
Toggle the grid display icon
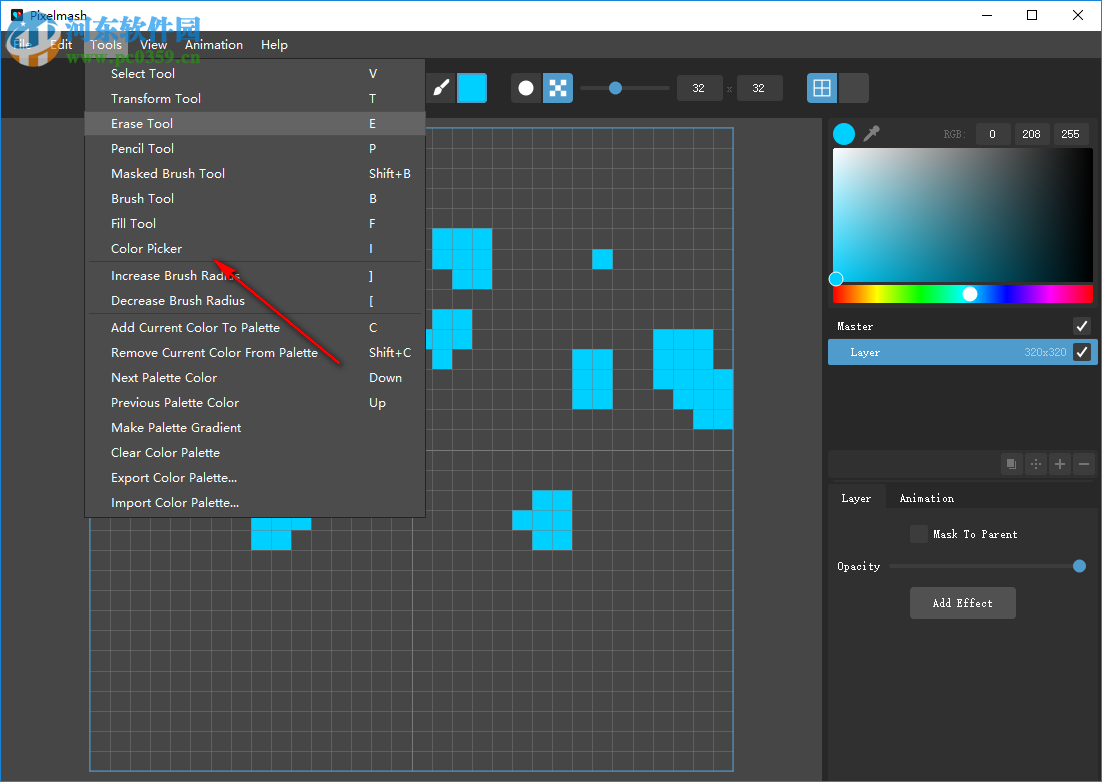tap(821, 88)
